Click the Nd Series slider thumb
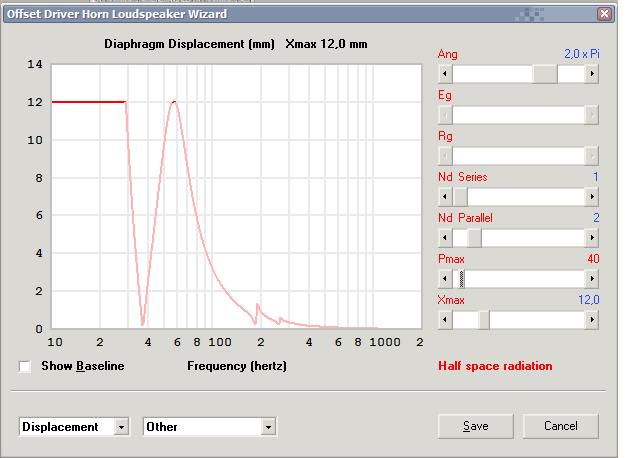Viewport: 640px width, 458px height. pyautogui.click(x=460, y=197)
